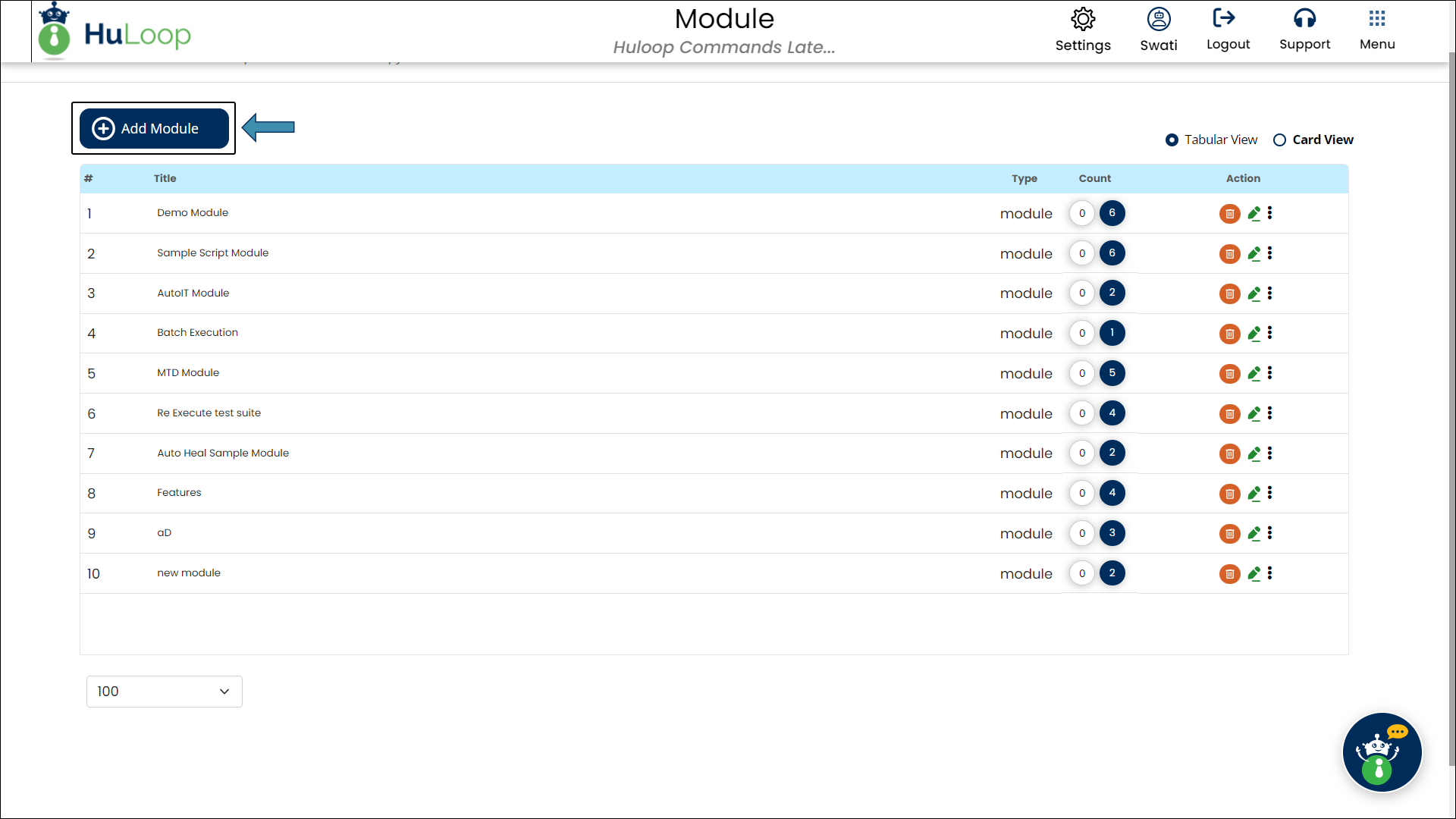
Task: Click the Huloop Commands Late... subtitle
Action: [724, 47]
